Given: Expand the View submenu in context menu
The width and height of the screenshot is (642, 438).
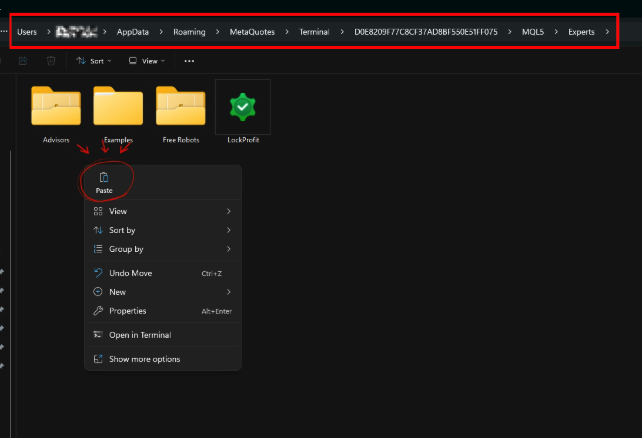Looking at the screenshot, I should pos(163,211).
